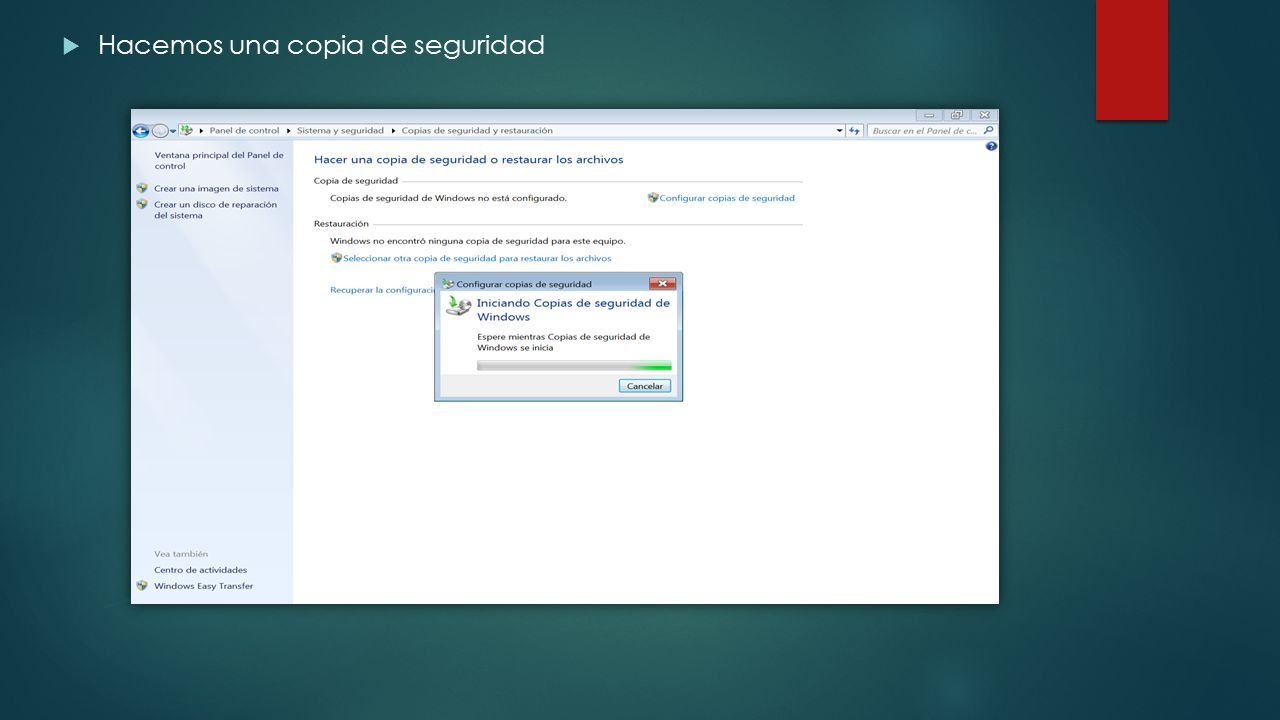The width and height of the screenshot is (1280, 720).
Task: Click the Control Panel address bar icon
Action: tap(187, 131)
